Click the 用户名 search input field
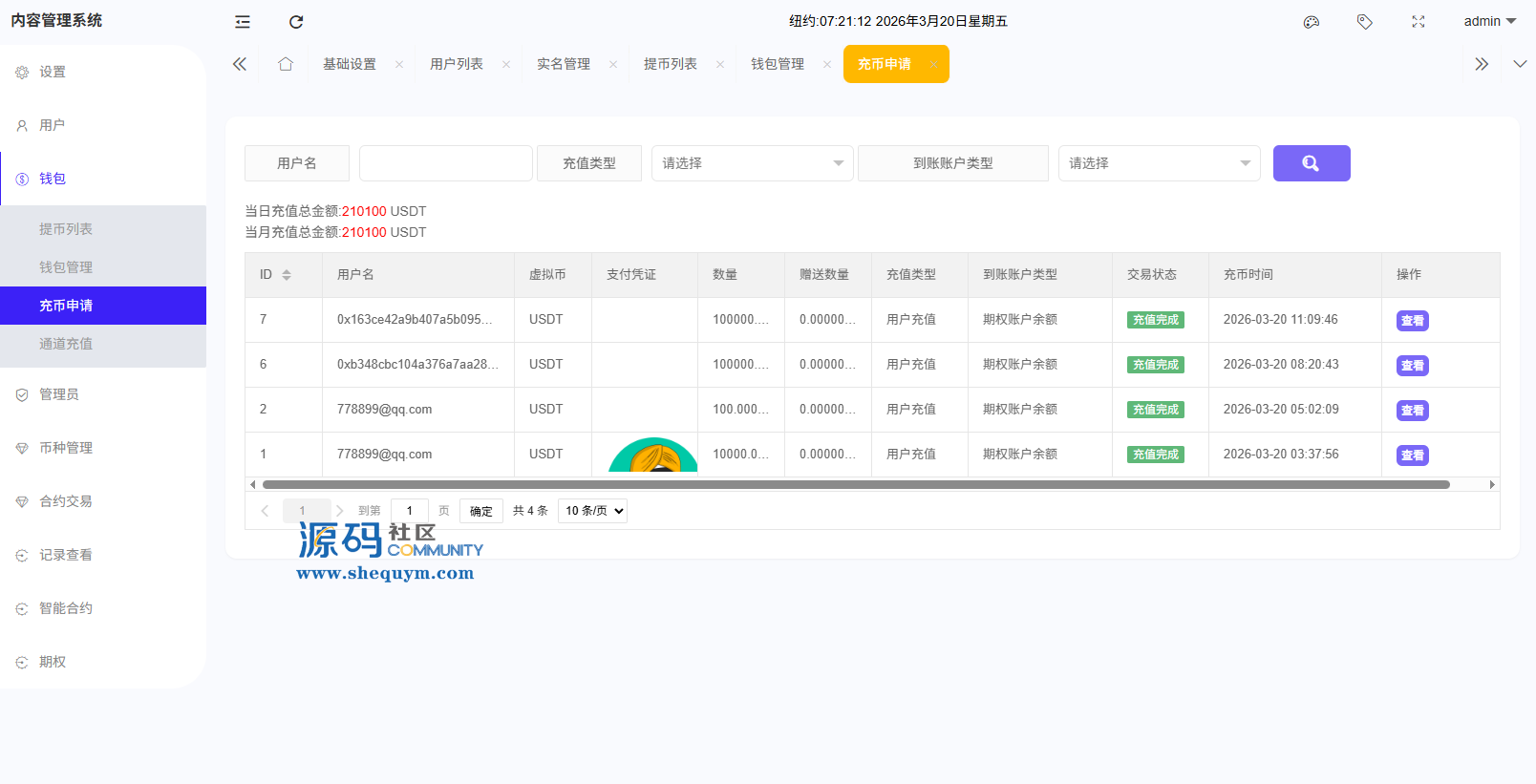Image resolution: width=1536 pixels, height=784 pixels. point(445,163)
